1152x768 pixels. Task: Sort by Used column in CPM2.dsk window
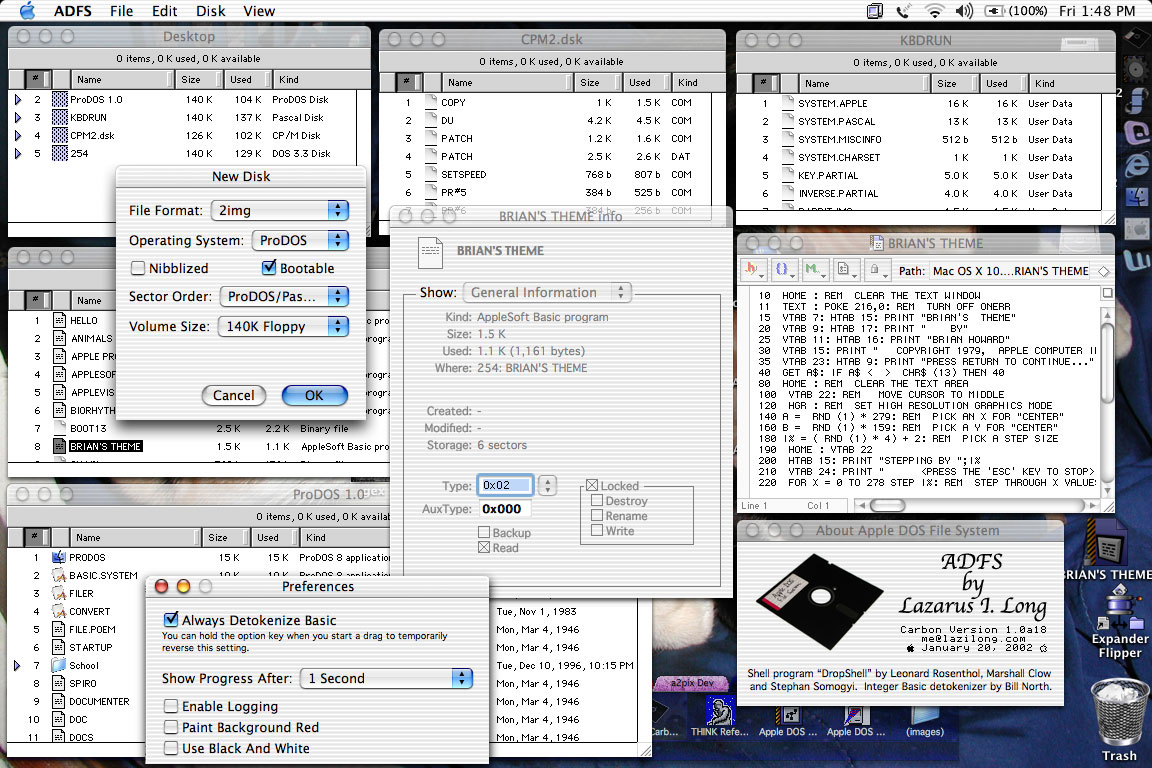[x=647, y=82]
